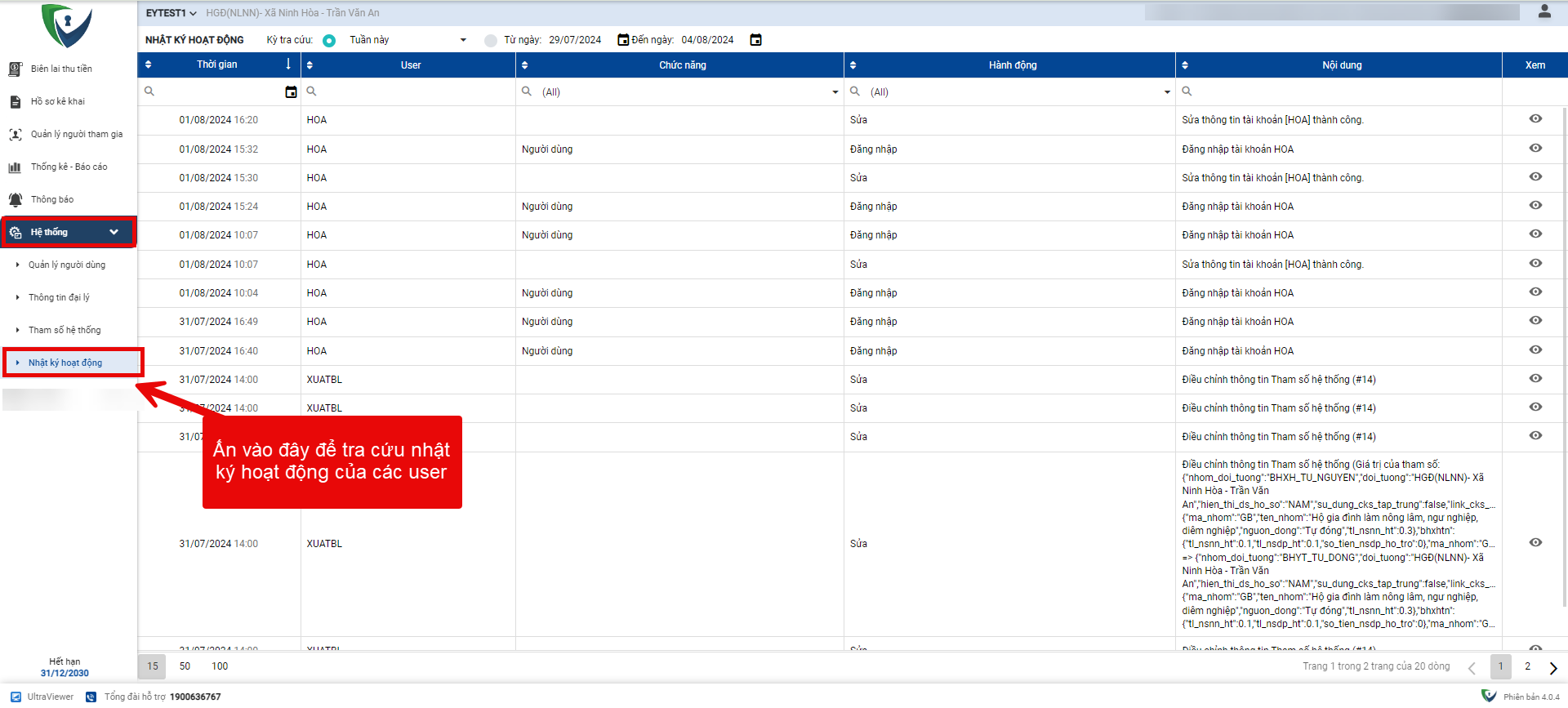
Task: Open the 'Tuần này' period dropdown
Action: tap(408, 40)
